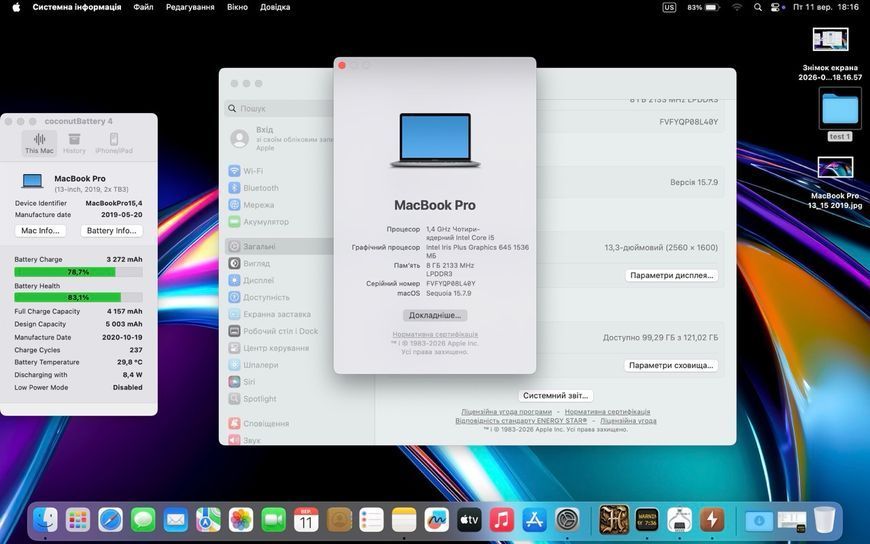Select Bluetooth in System Settings sidebar
The height and width of the screenshot is (544, 870).
(280, 188)
